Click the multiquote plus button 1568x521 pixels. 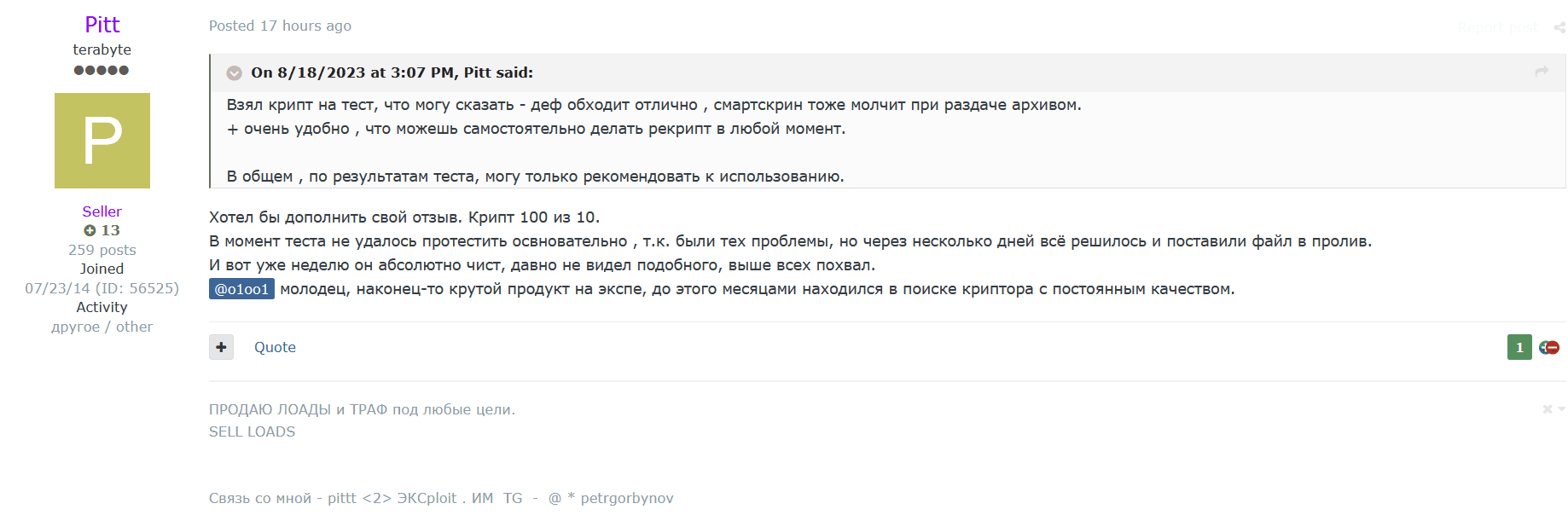click(x=221, y=347)
